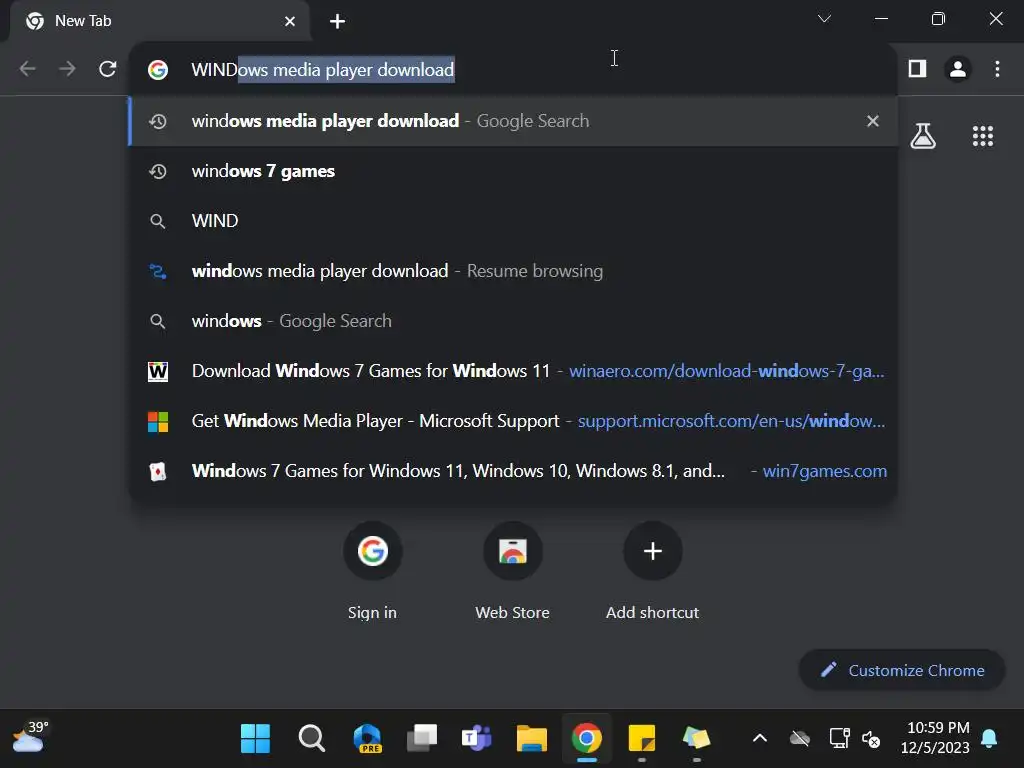Click the OneDrive cloud tray icon
This screenshot has height=768, width=1024.
799,739
